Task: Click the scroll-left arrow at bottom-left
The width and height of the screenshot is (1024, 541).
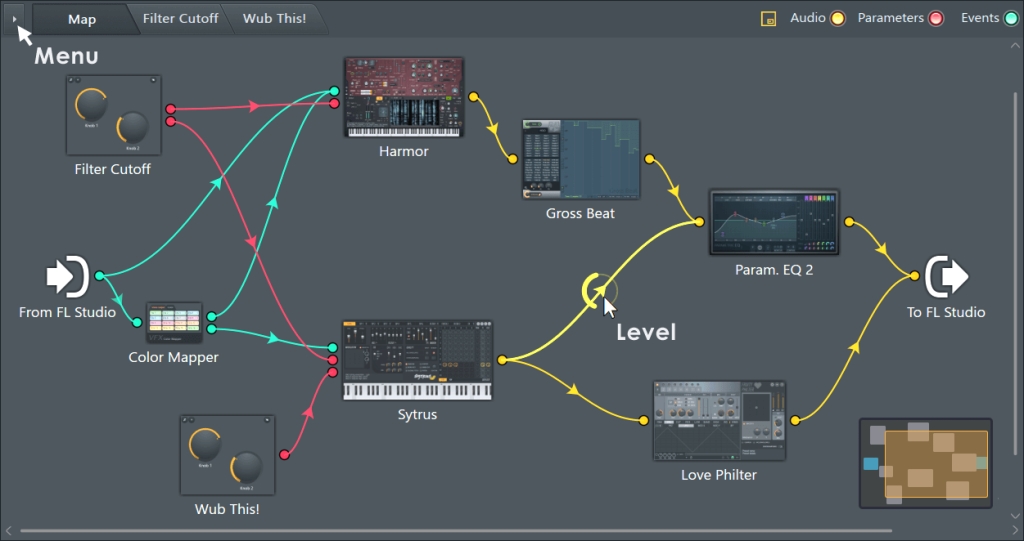Action: click(8, 531)
